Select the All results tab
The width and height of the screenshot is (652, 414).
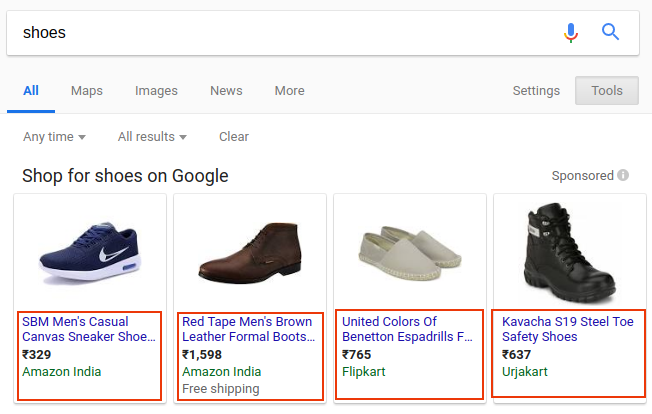pyautogui.click(x=31, y=91)
